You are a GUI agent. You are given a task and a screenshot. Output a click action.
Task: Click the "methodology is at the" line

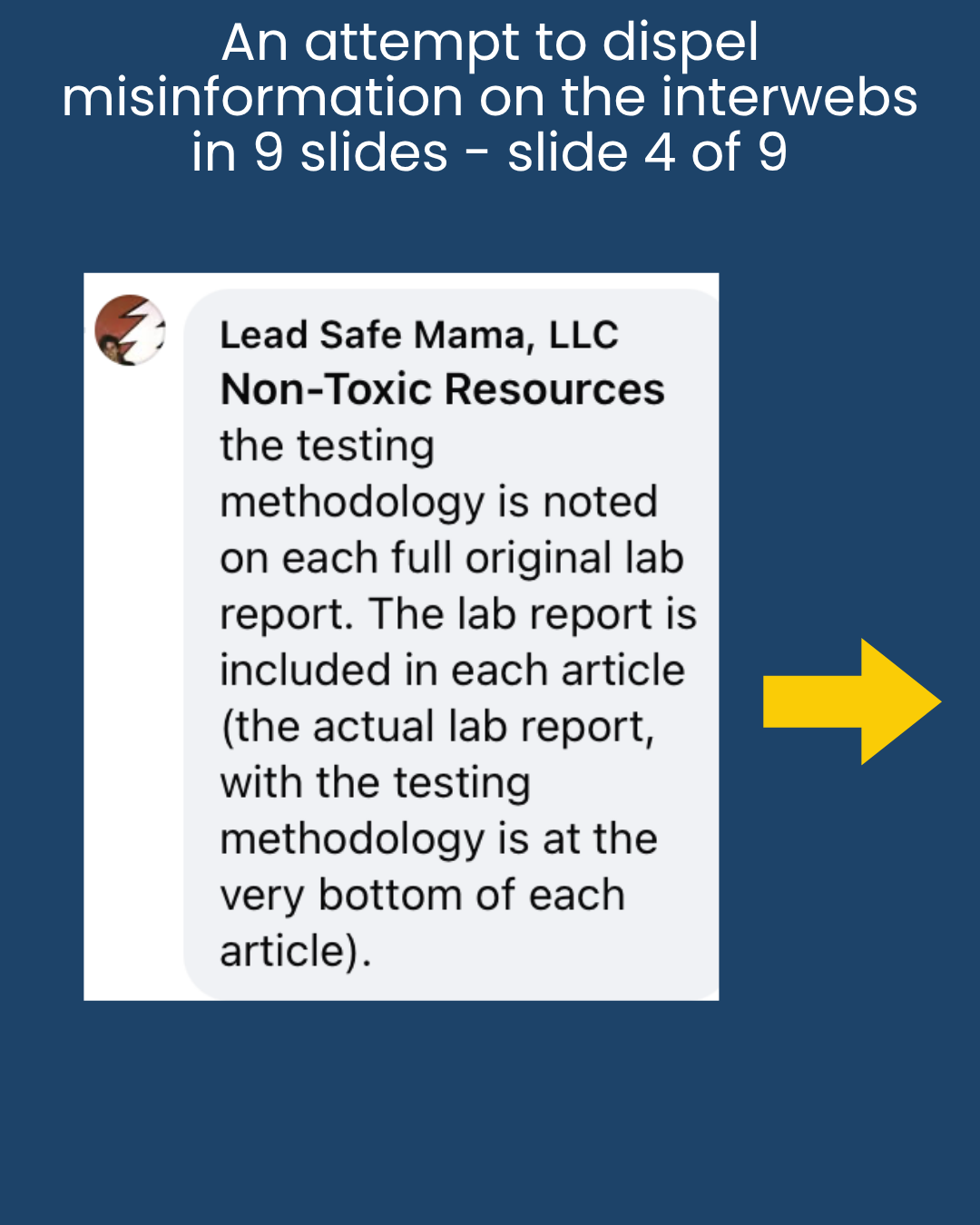[438, 839]
